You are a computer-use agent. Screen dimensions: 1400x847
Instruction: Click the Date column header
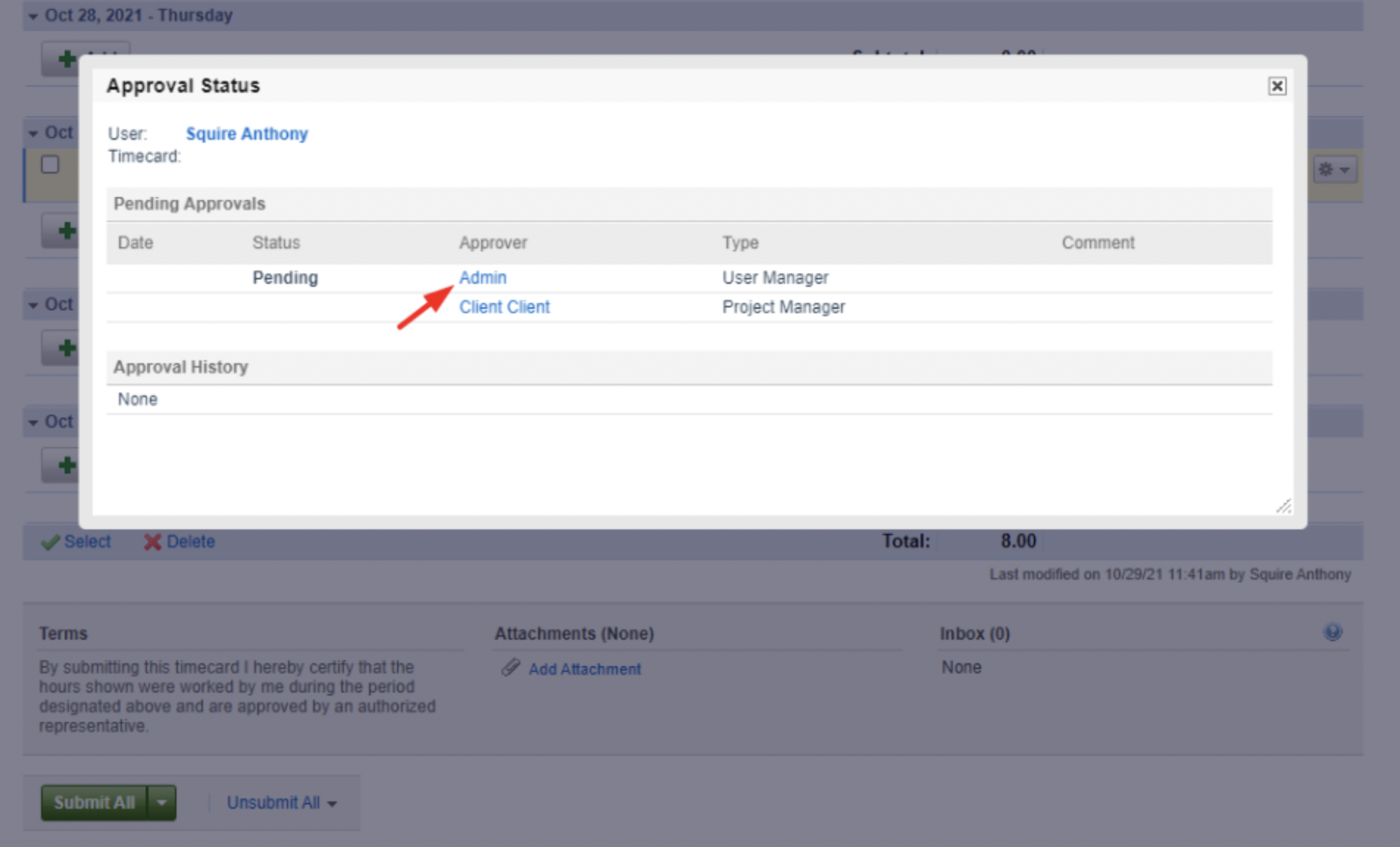point(135,243)
